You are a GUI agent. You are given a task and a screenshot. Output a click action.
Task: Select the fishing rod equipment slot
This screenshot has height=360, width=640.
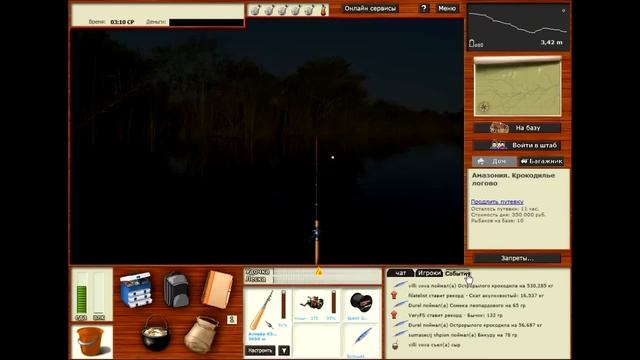(x=262, y=310)
